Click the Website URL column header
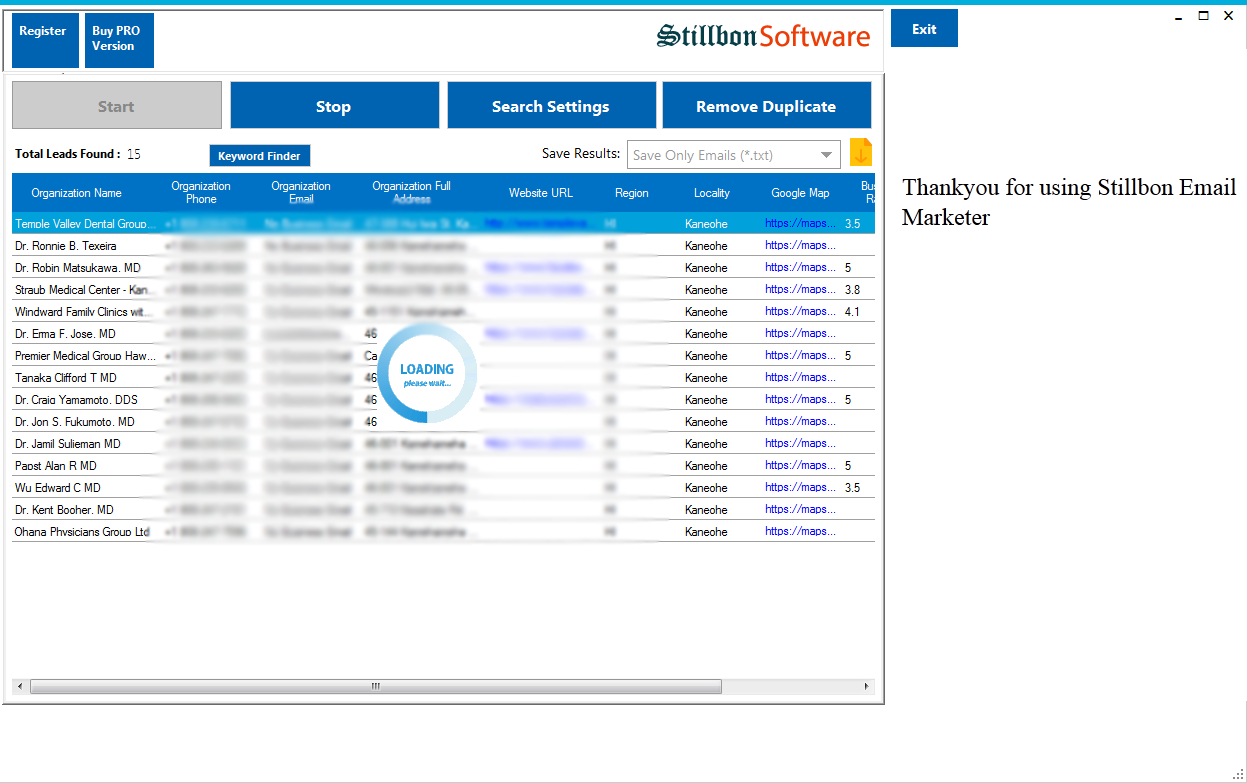Viewport: 1247px width, 783px height. 541,193
